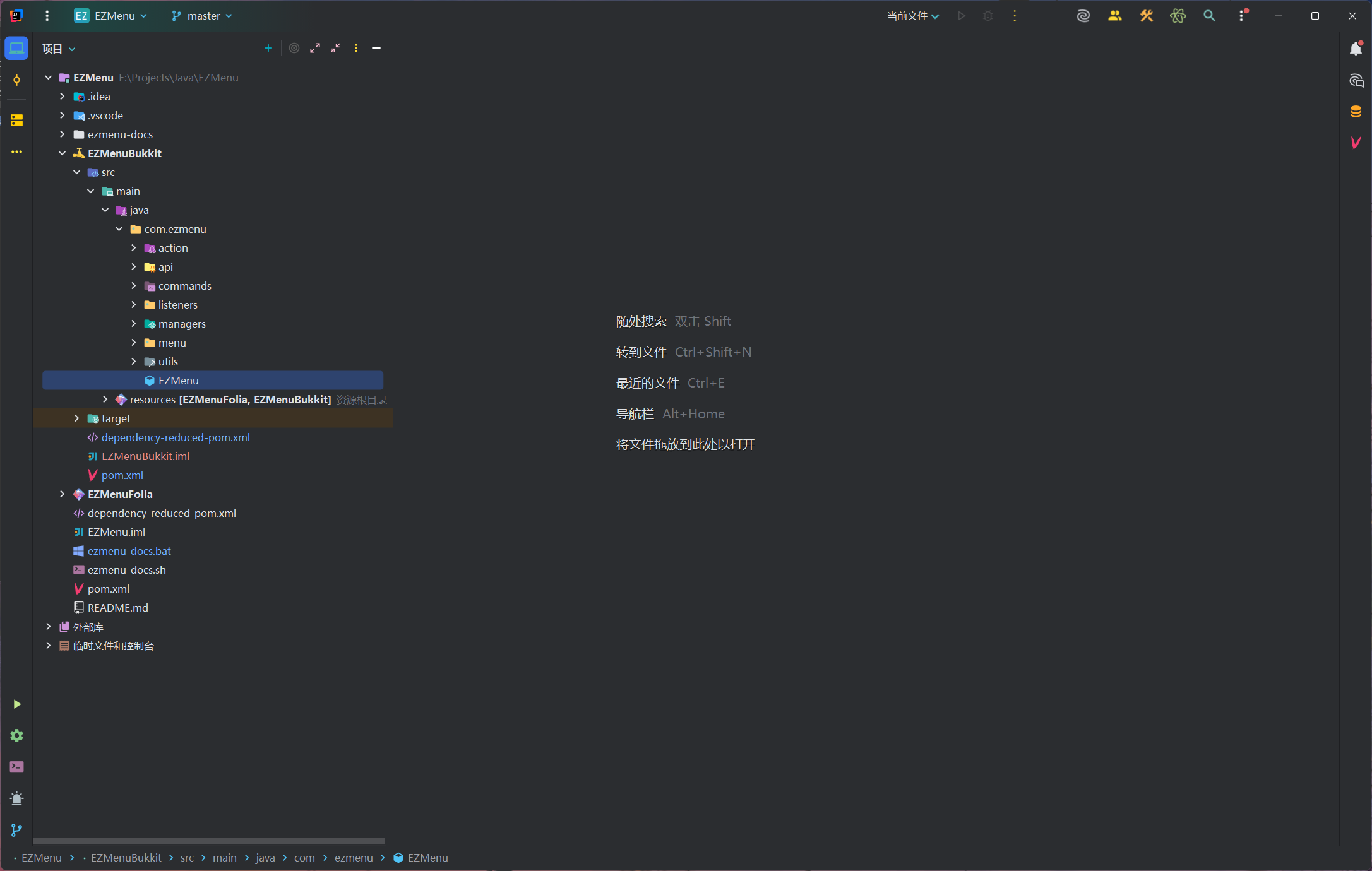Expand the .idea folder
Image resolution: width=1372 pixels, height=871 pixels.
coord(62,97)
